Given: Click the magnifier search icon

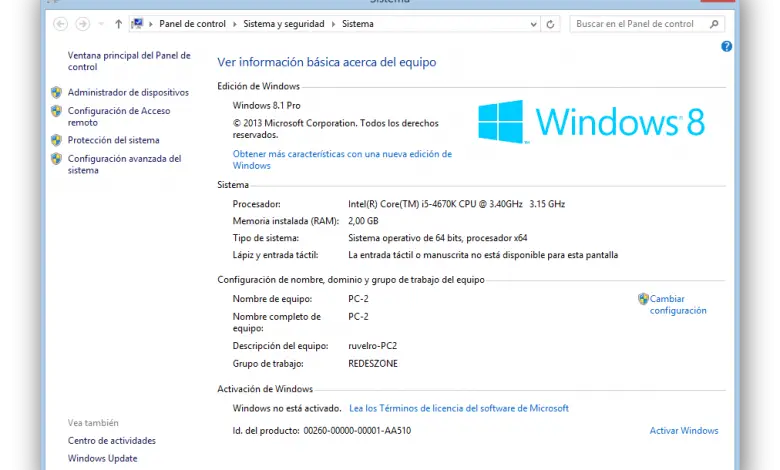Looking at the screenshot, I should coord(714,24).
